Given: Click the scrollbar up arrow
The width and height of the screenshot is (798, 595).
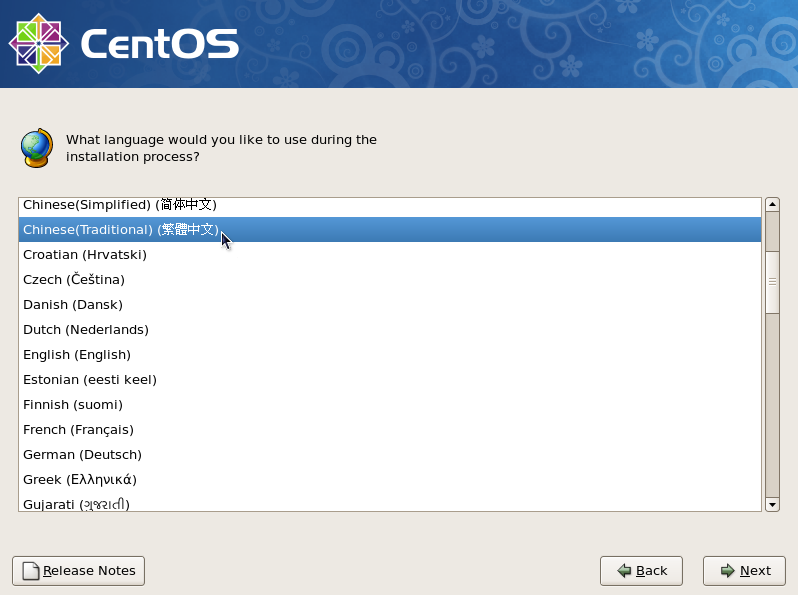Looking at the screenshot, I should click(772, 205).
